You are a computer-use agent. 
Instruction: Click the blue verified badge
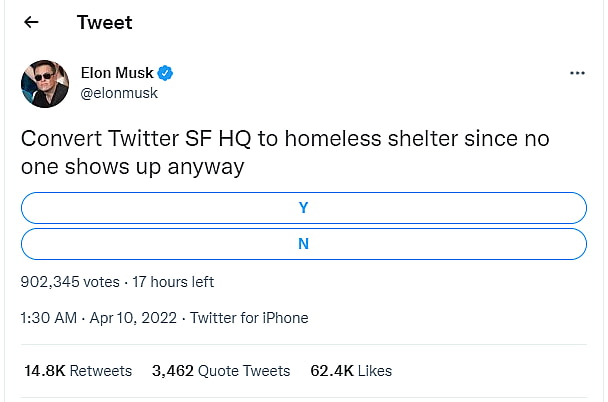point(167,73)
